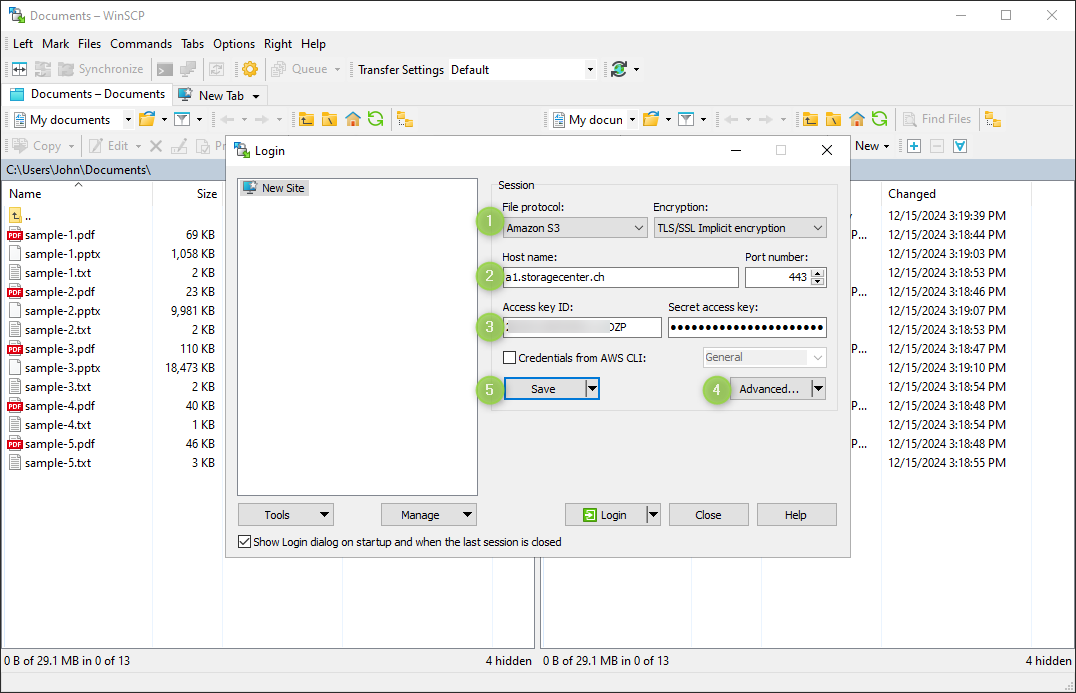Click right panel open directory folder icon
The height and width of the screenshot is (693, 1076).
(x=651, y=119)
